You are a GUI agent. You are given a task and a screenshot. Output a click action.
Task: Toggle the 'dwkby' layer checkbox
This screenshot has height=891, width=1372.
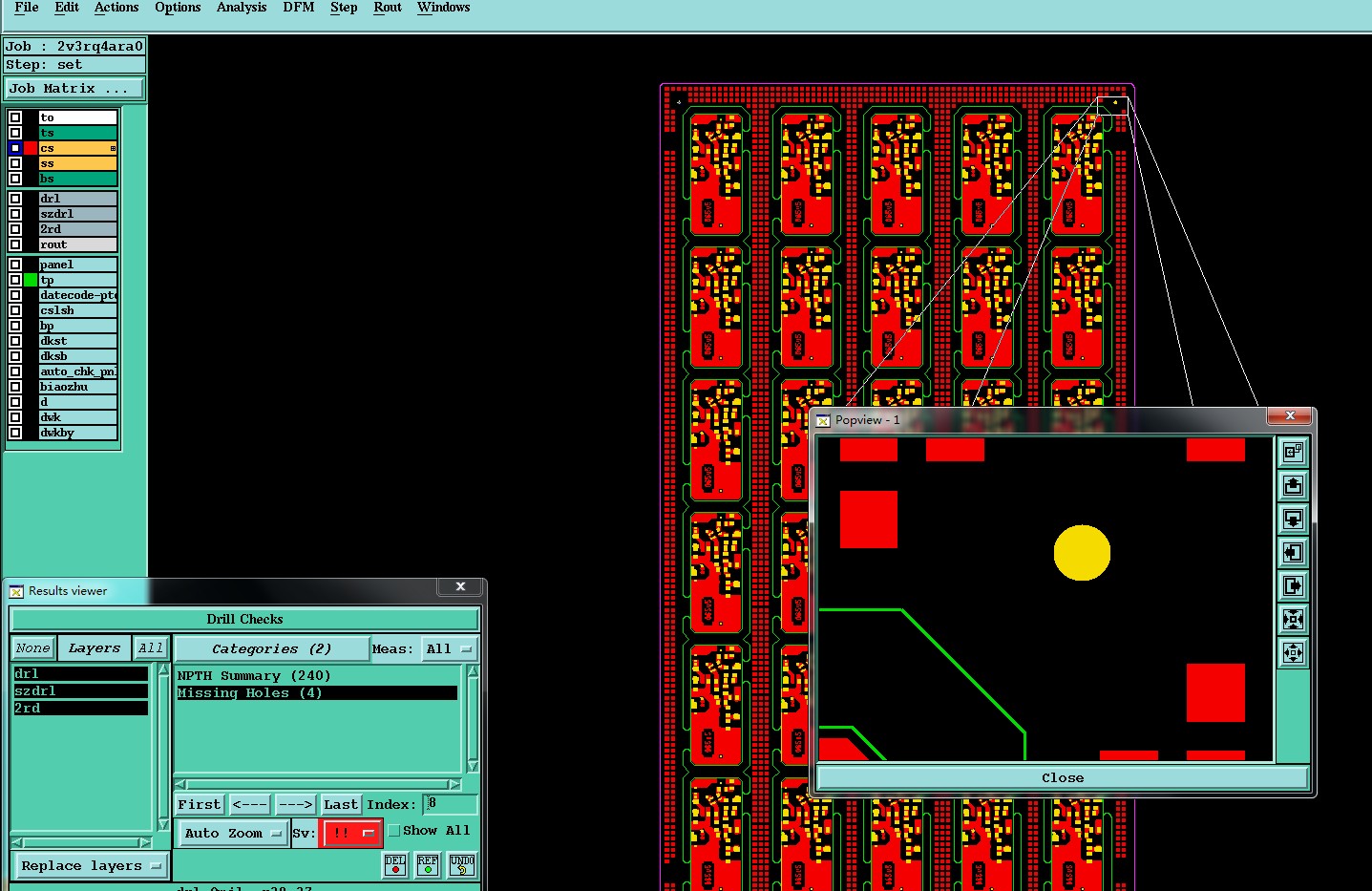coord(15,433)
